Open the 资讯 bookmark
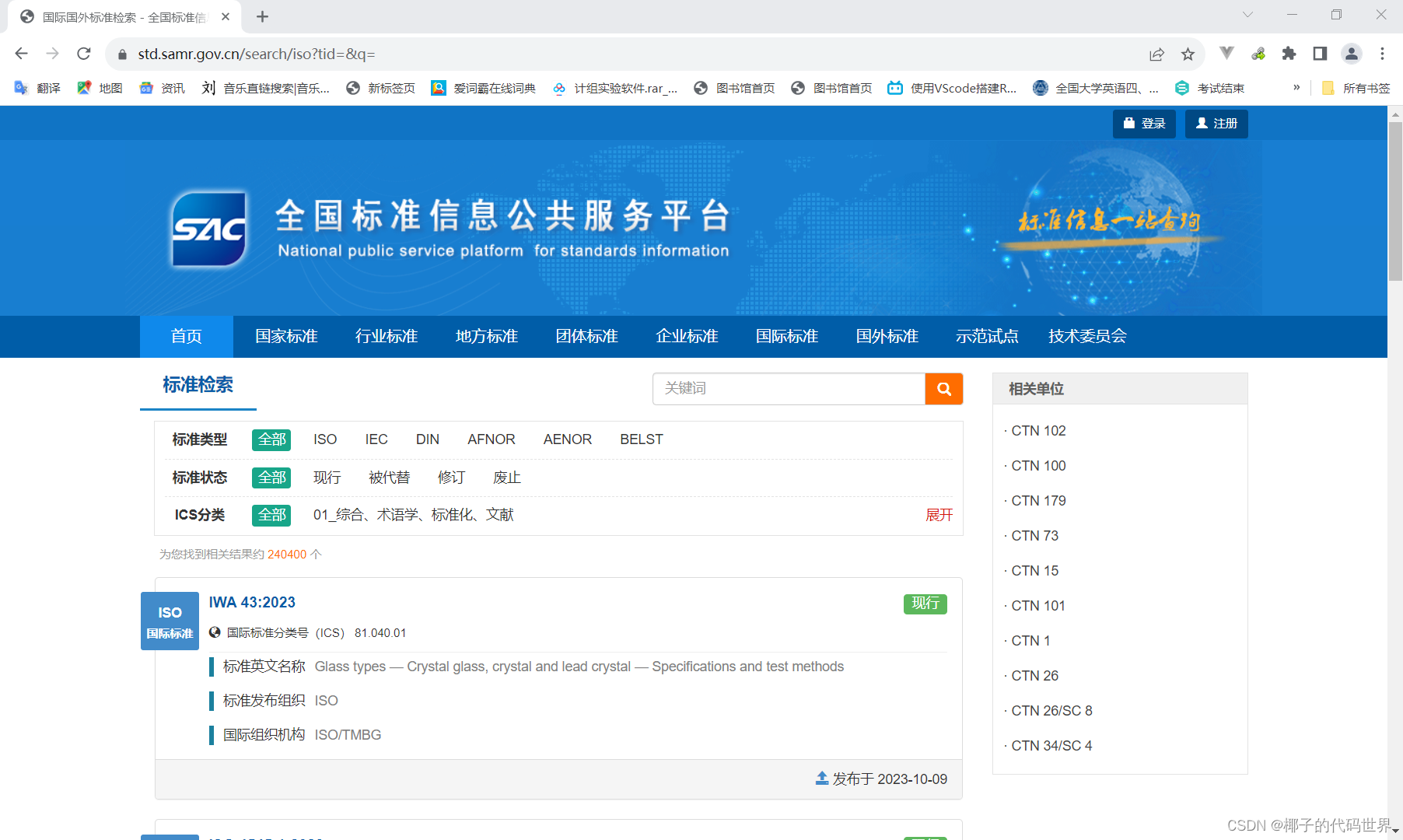 [x=162, y=88]
